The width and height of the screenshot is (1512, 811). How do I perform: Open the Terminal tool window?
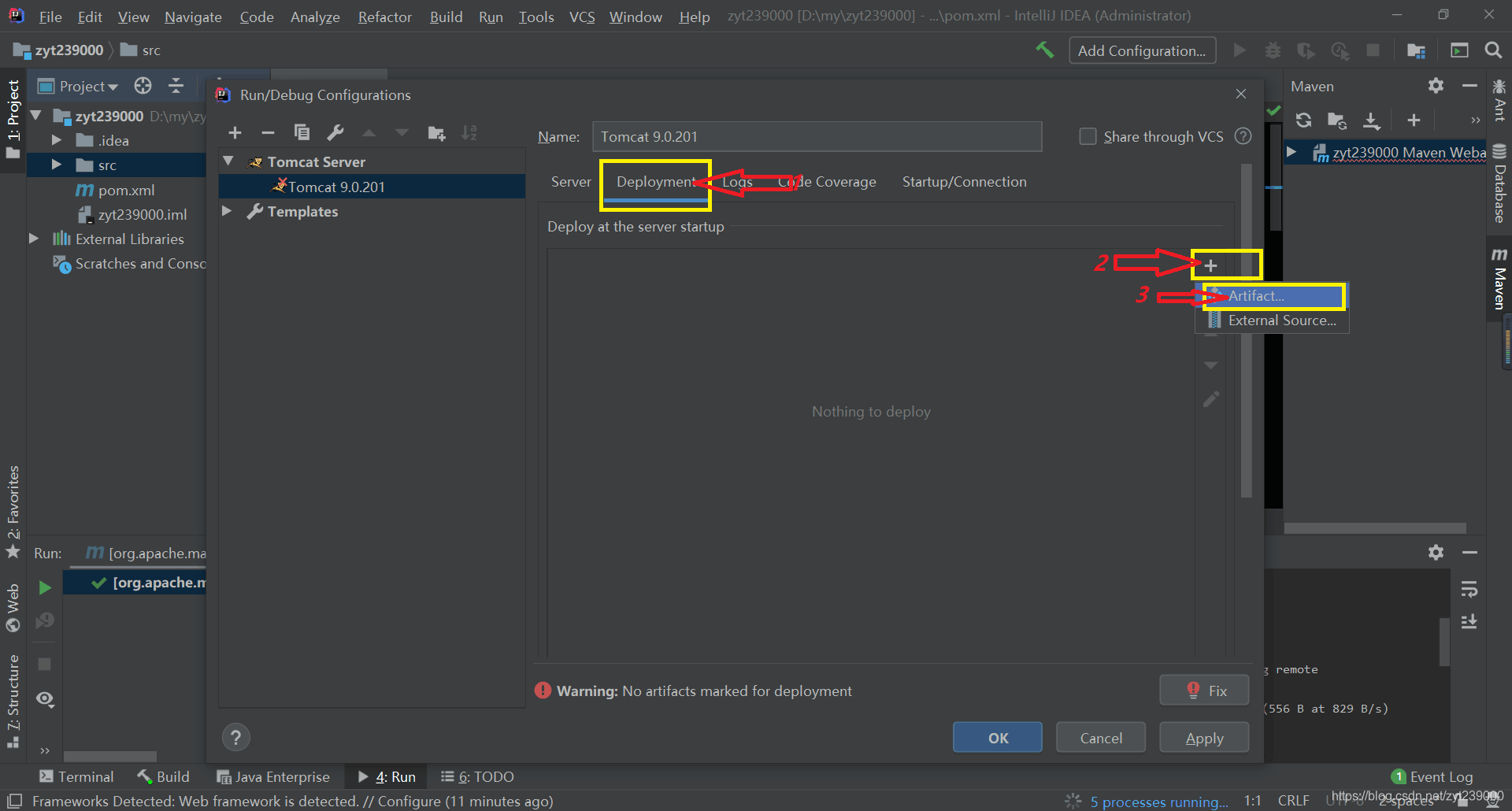tap(76, 777)
